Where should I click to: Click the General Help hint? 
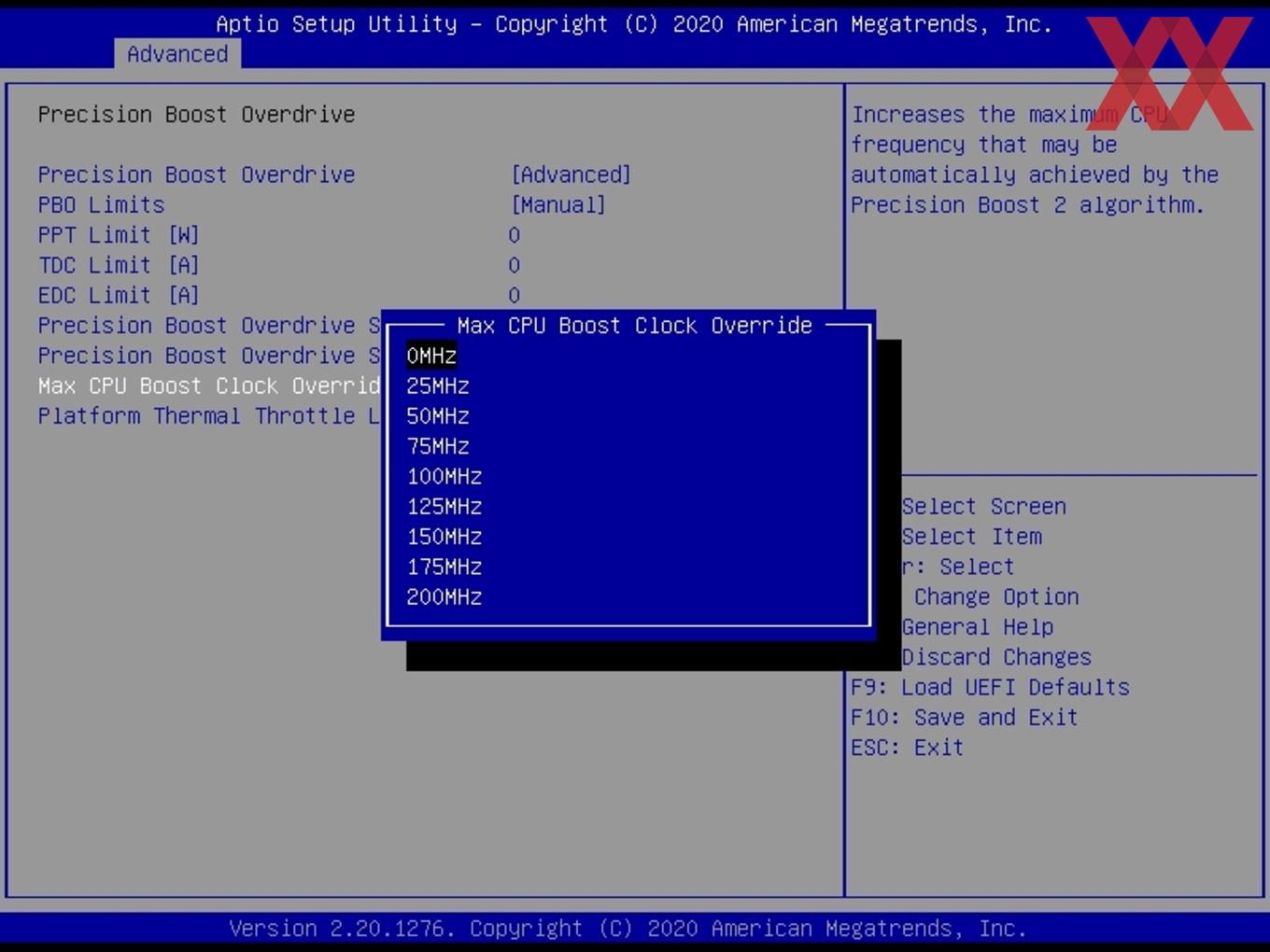click(x=978, y=627)
